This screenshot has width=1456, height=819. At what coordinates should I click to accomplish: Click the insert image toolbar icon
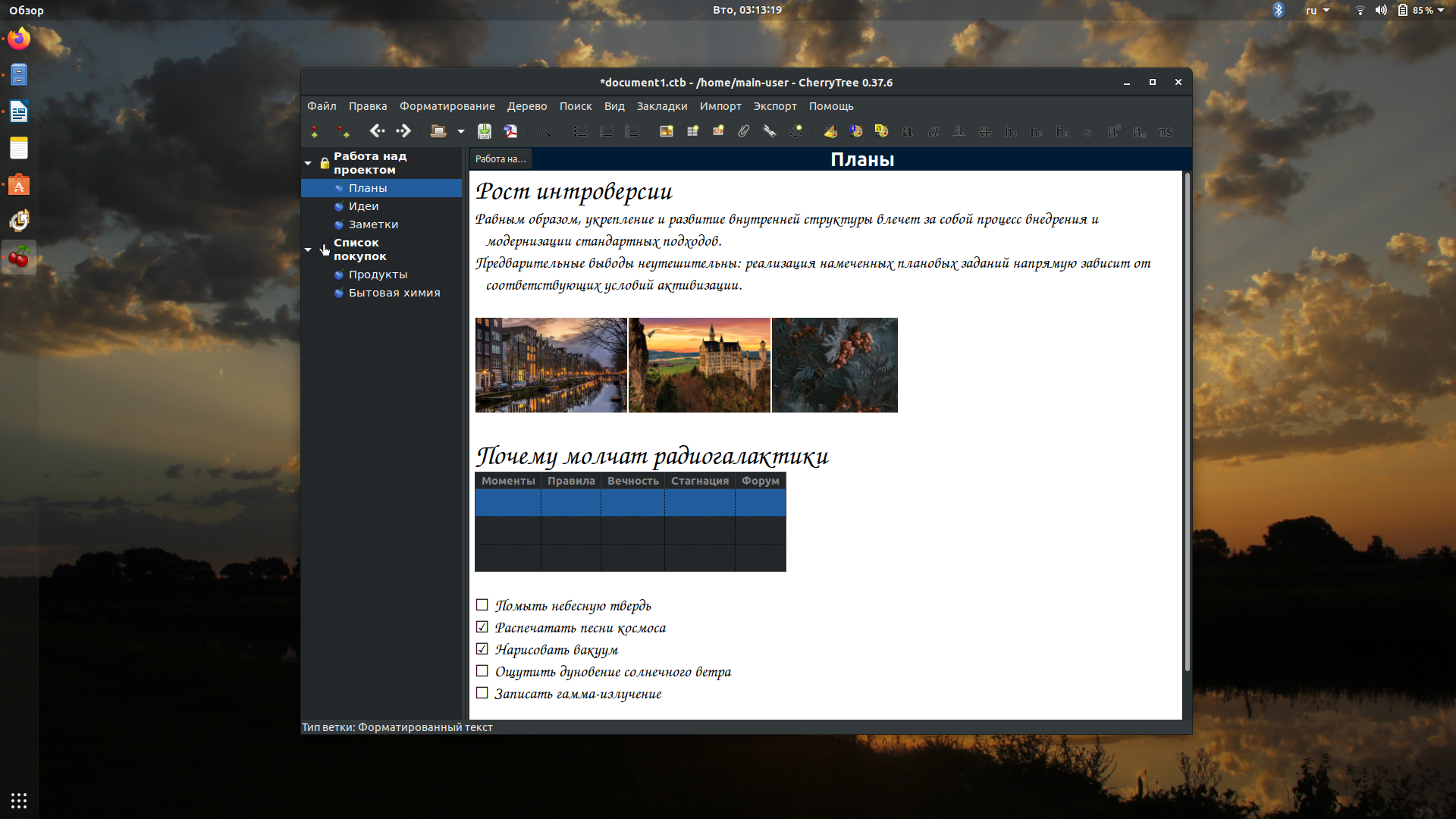click(667, 132)
